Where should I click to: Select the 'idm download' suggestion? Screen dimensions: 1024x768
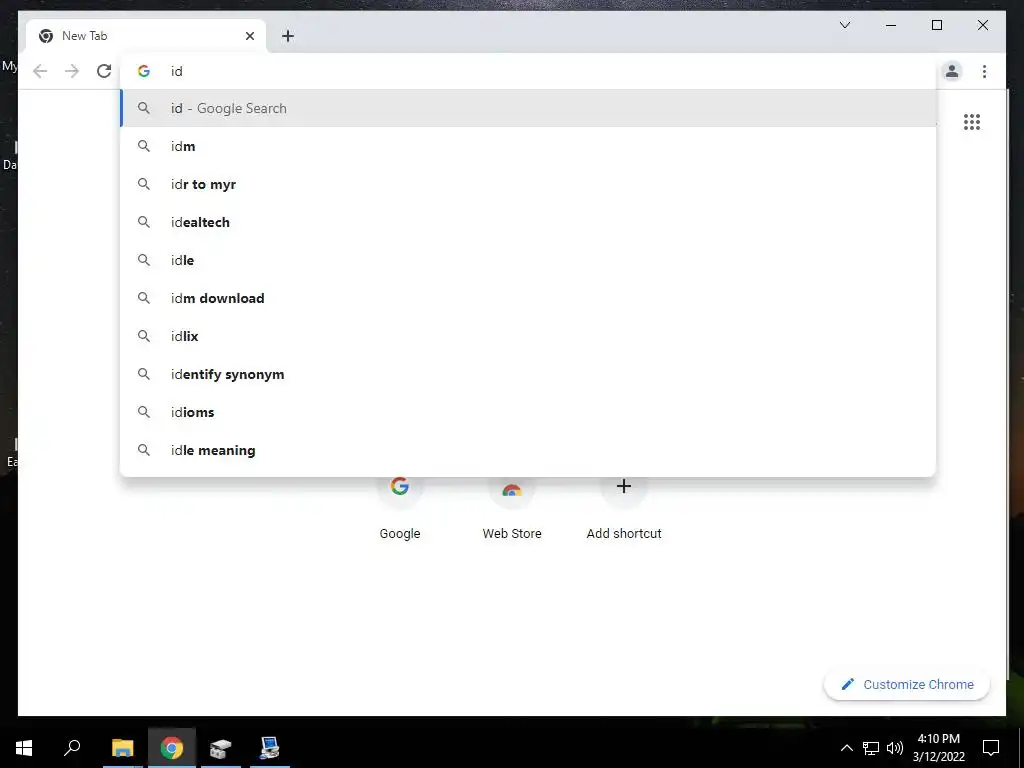[x=528, y=298]
